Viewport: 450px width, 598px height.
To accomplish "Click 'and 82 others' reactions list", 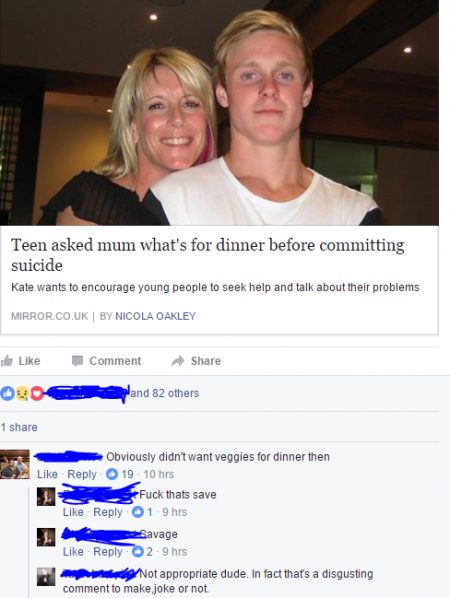I will 165,393.
